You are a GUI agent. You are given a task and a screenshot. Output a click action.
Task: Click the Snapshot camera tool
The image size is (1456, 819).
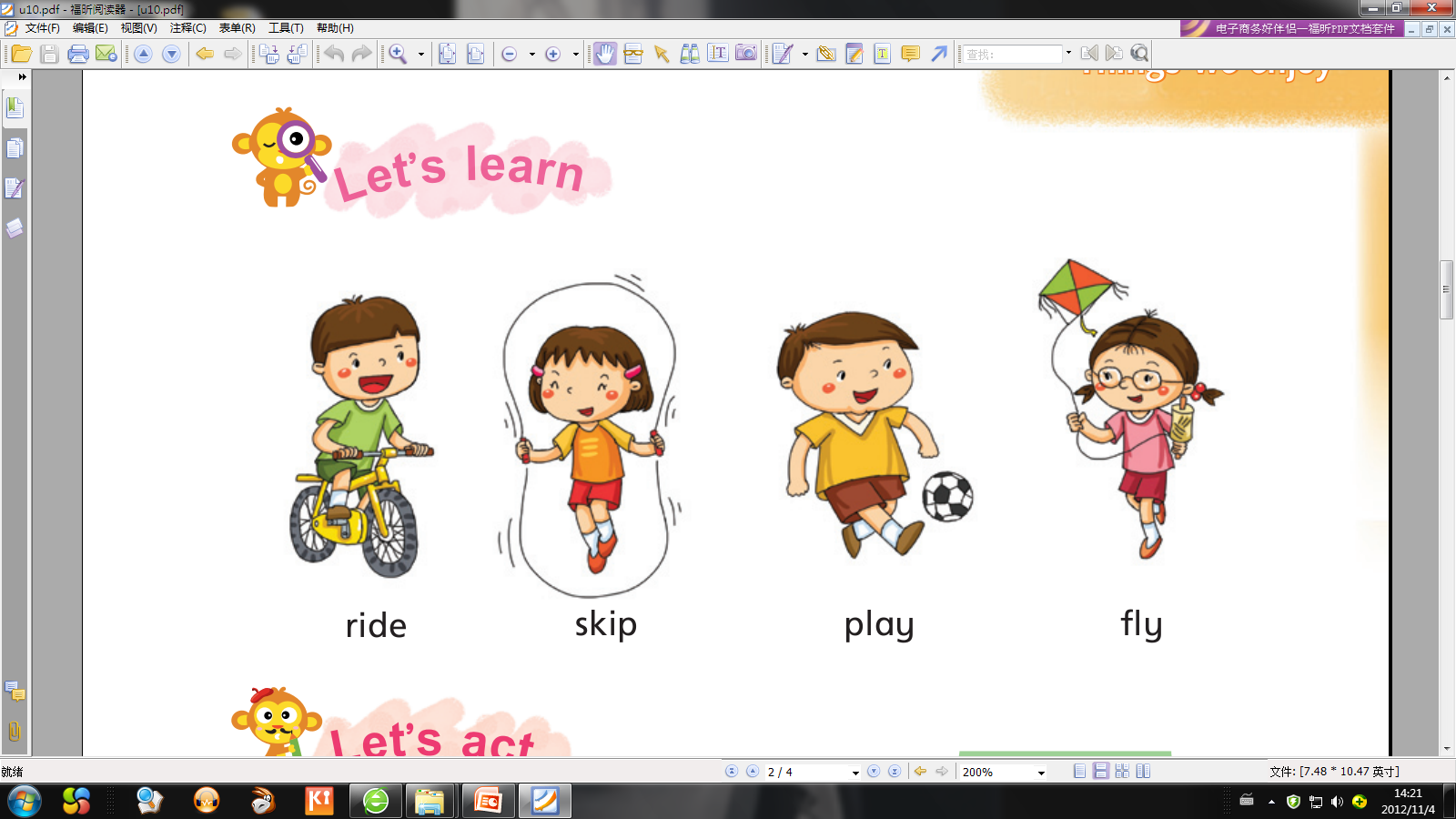point(746,54)
